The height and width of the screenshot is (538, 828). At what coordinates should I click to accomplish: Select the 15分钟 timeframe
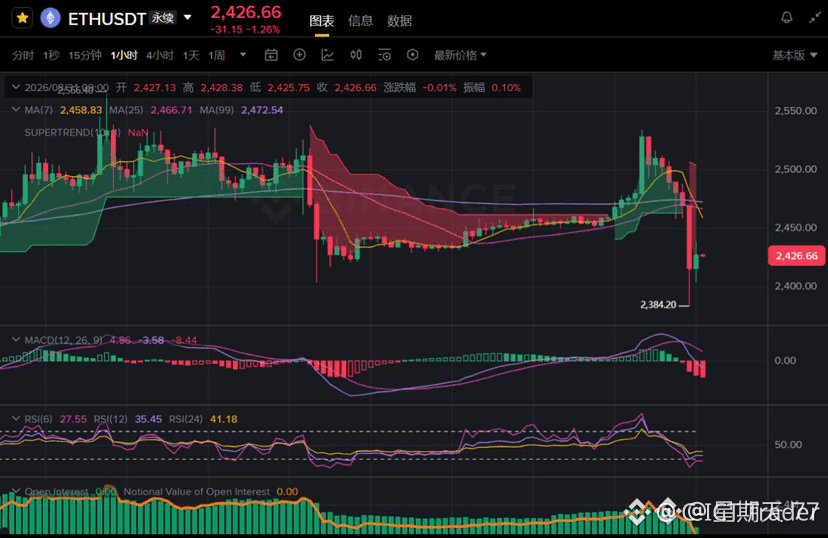(85, 55)
